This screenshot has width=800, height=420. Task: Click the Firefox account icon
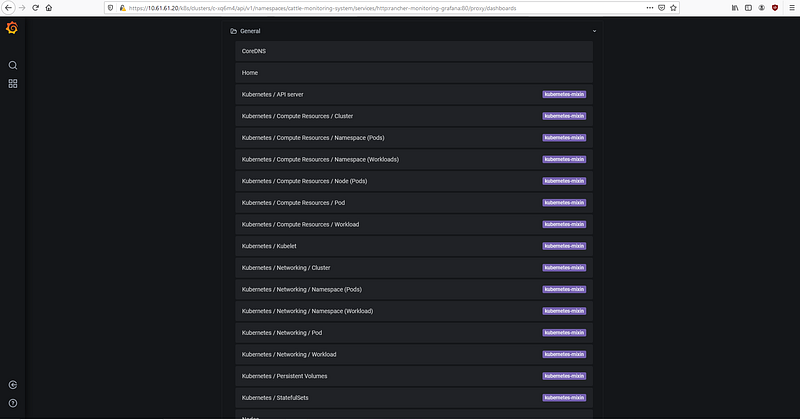761,8
